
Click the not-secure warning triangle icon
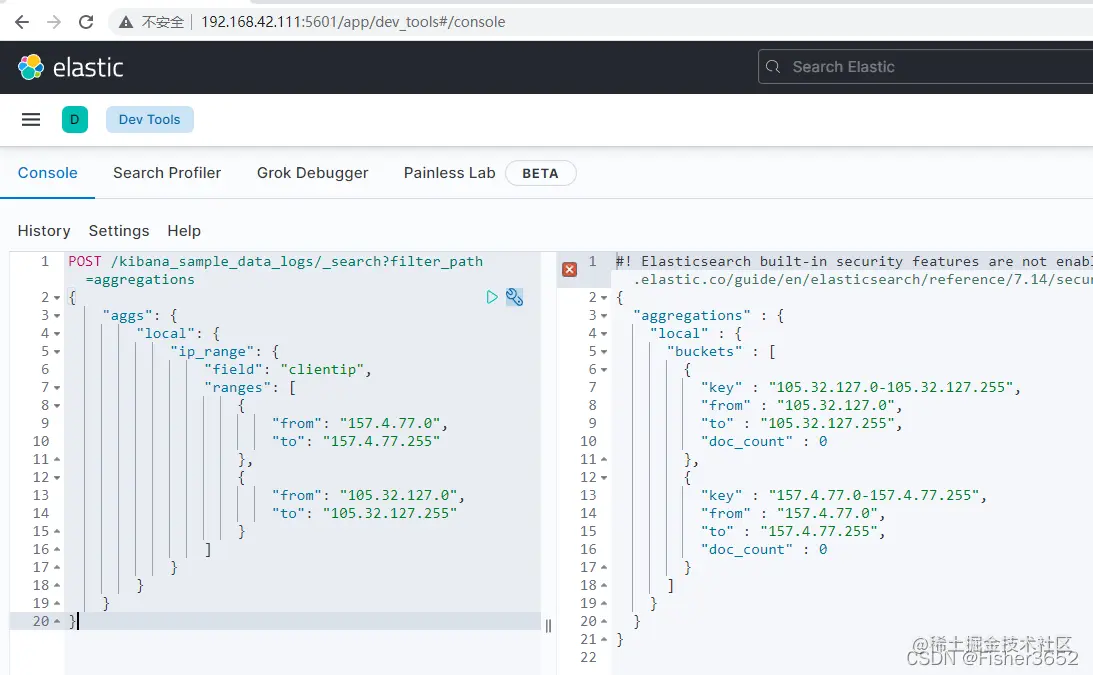pyautogui.click(x=125, y=22)
